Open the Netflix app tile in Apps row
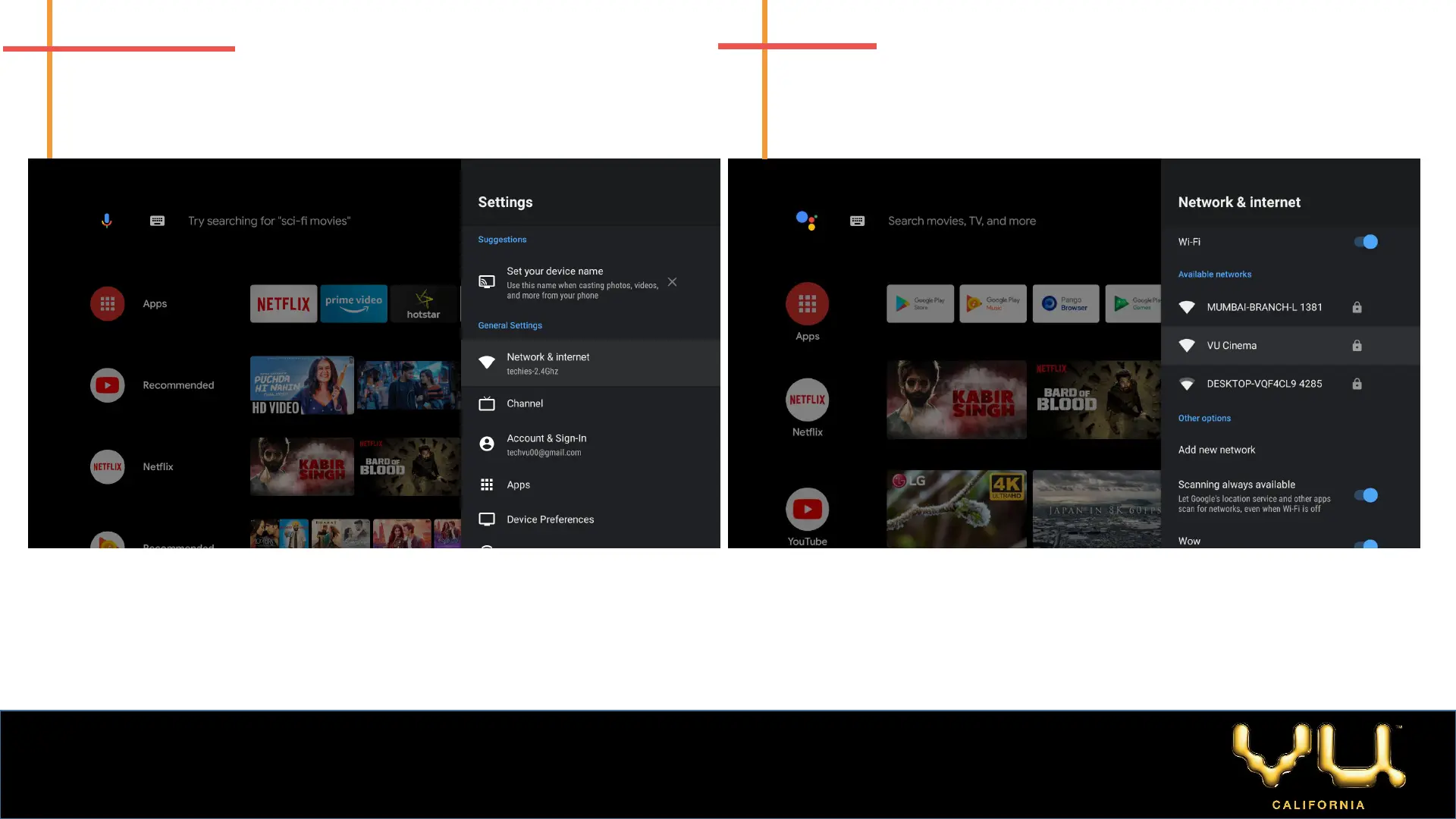The image size is (1456, 819). pyautogui.click(x=284, y=303)
